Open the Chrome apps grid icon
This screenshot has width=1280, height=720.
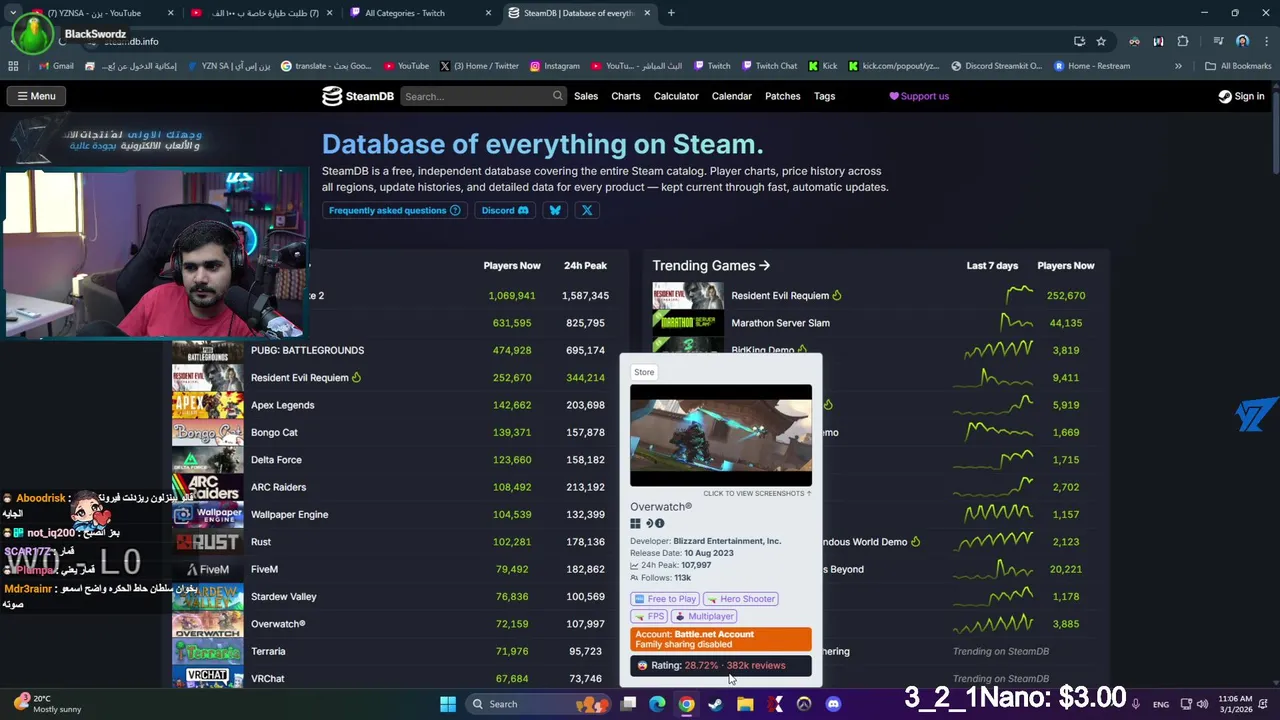tap(13, 66)
